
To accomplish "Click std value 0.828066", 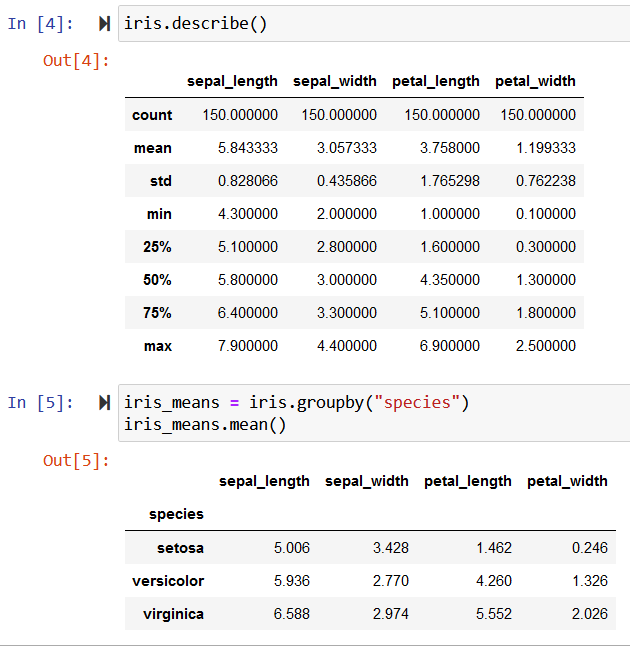I will 248,181.
